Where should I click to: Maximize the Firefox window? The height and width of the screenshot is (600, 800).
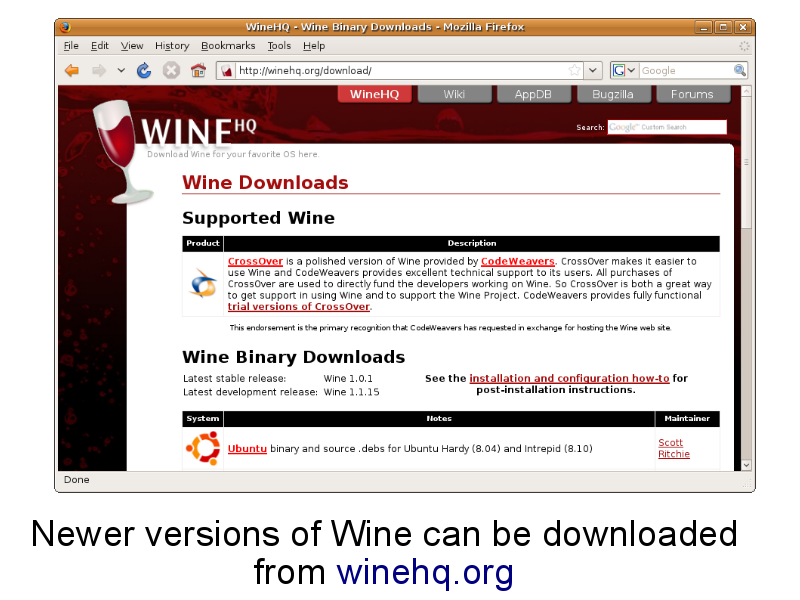pos(723,27)
